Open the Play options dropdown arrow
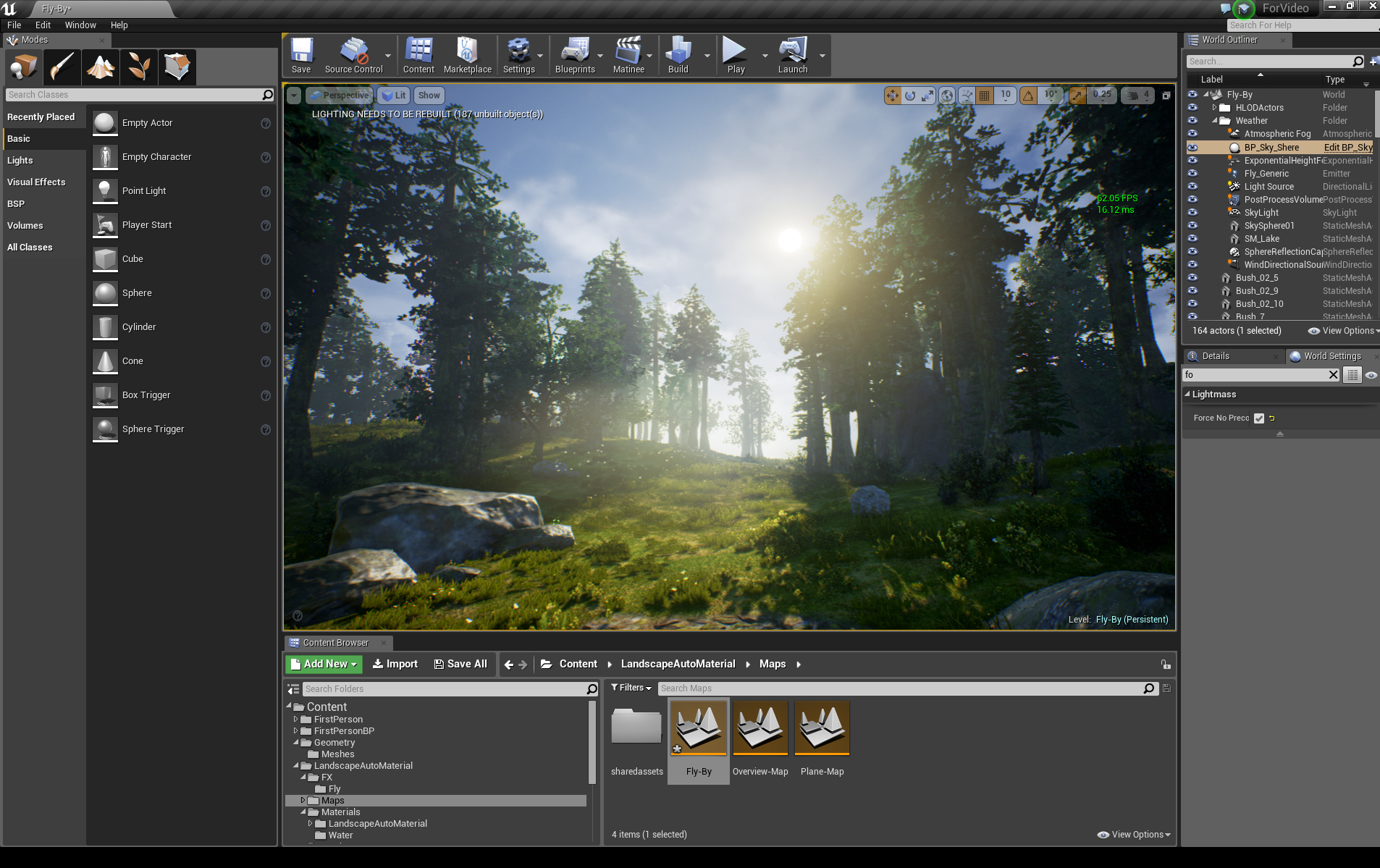 click(765, 56)
